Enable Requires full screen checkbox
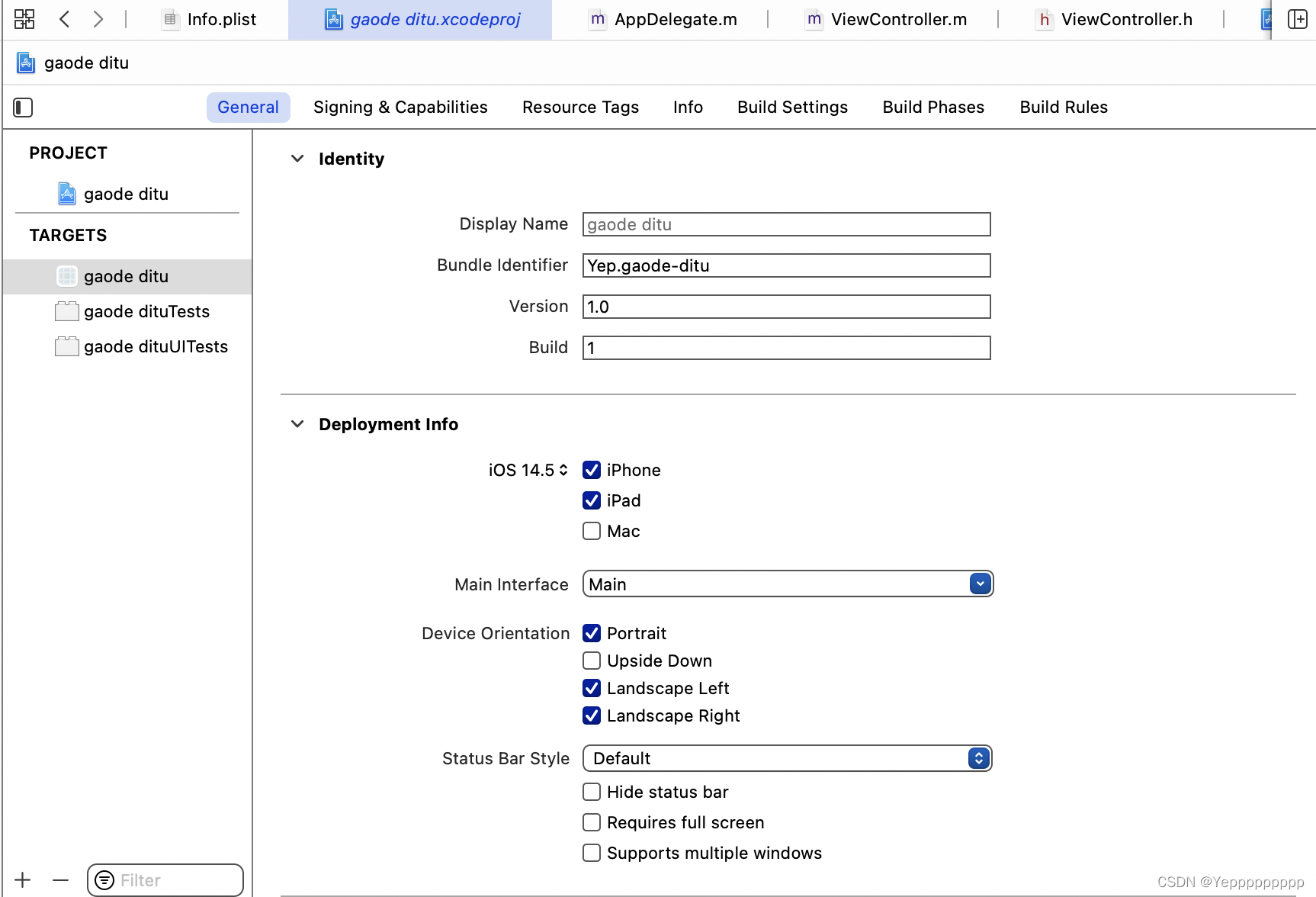This screenshot has height=897, width=1316. click(592, 822)
